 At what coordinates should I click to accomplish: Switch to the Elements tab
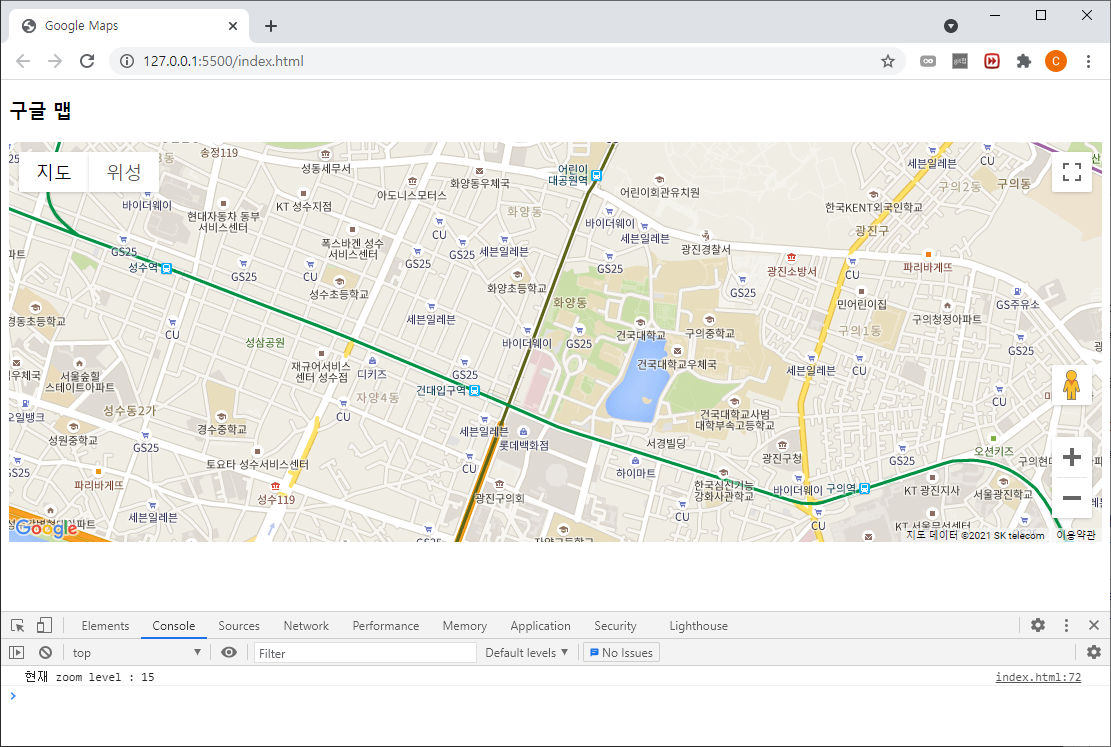coord(105,626)
